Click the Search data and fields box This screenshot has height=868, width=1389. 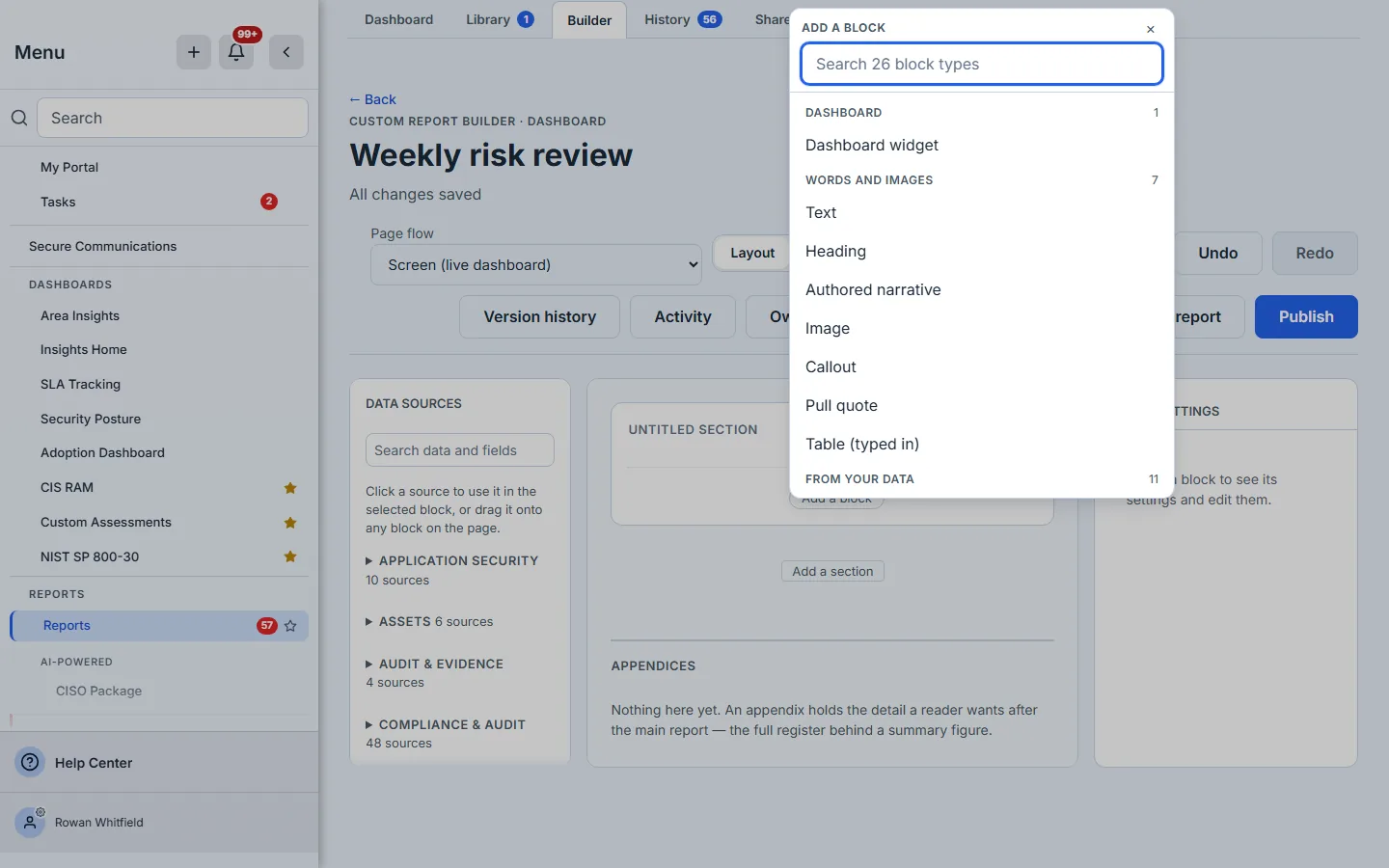[x=460, y=450]
